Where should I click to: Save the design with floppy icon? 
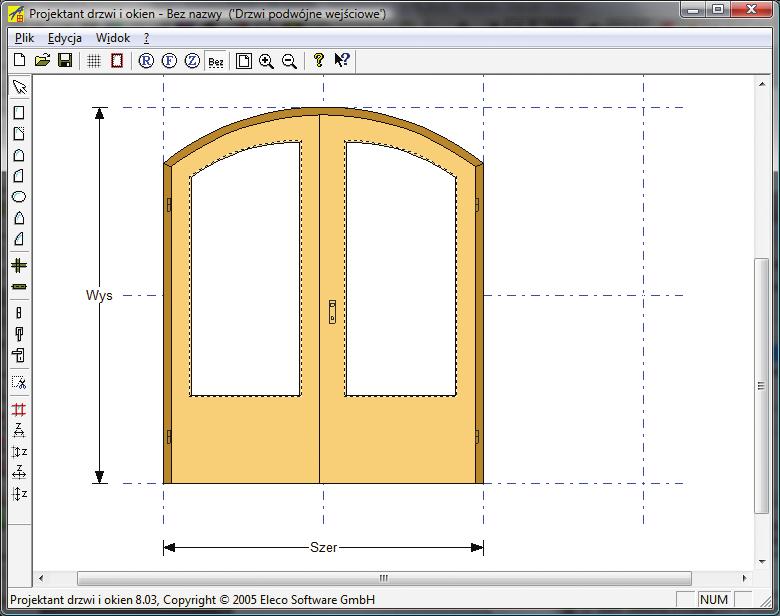coord(65,61)
